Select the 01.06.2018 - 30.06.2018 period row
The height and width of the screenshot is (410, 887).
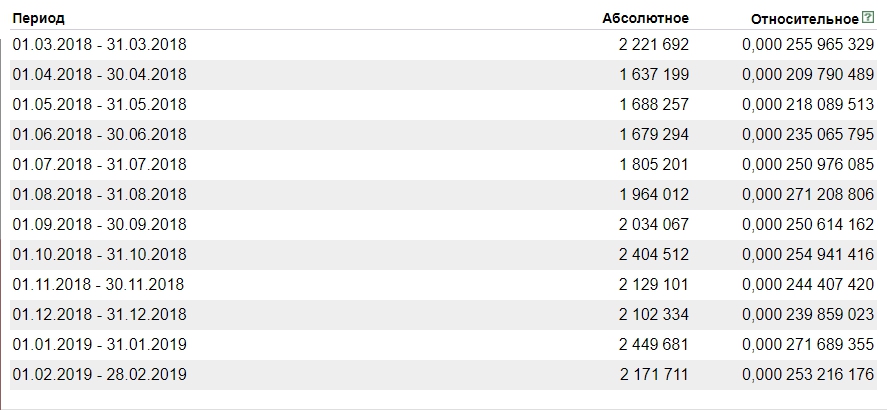(x=444, y=135)
